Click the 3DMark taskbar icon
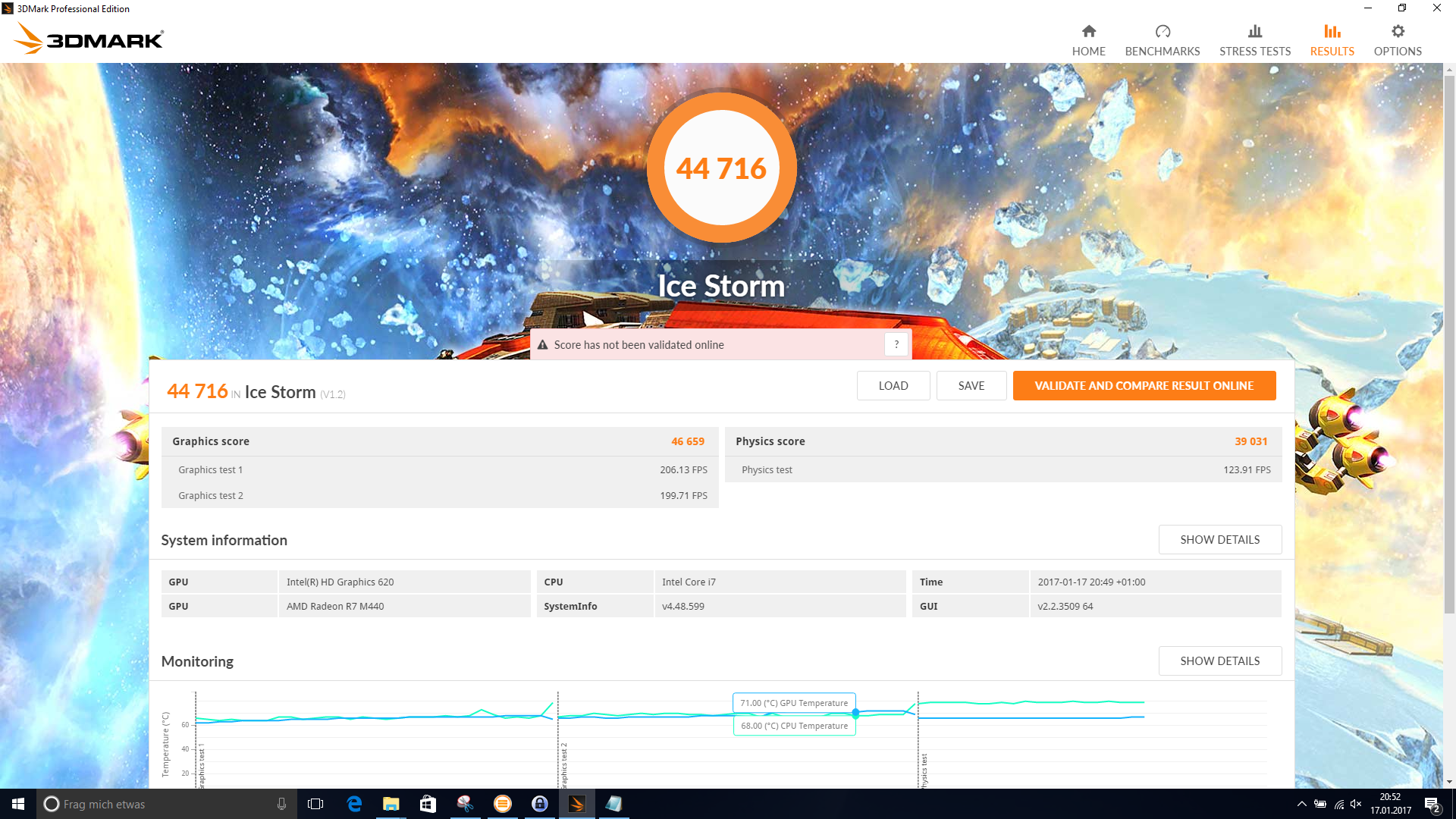 [x=576, y=804]
